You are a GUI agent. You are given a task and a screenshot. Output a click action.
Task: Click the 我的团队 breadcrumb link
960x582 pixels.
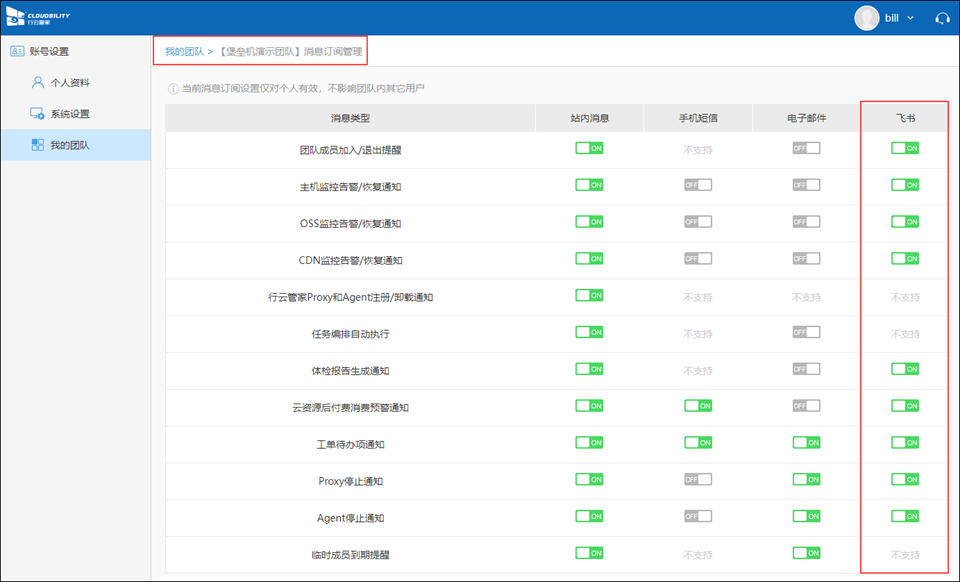[184, 51]
